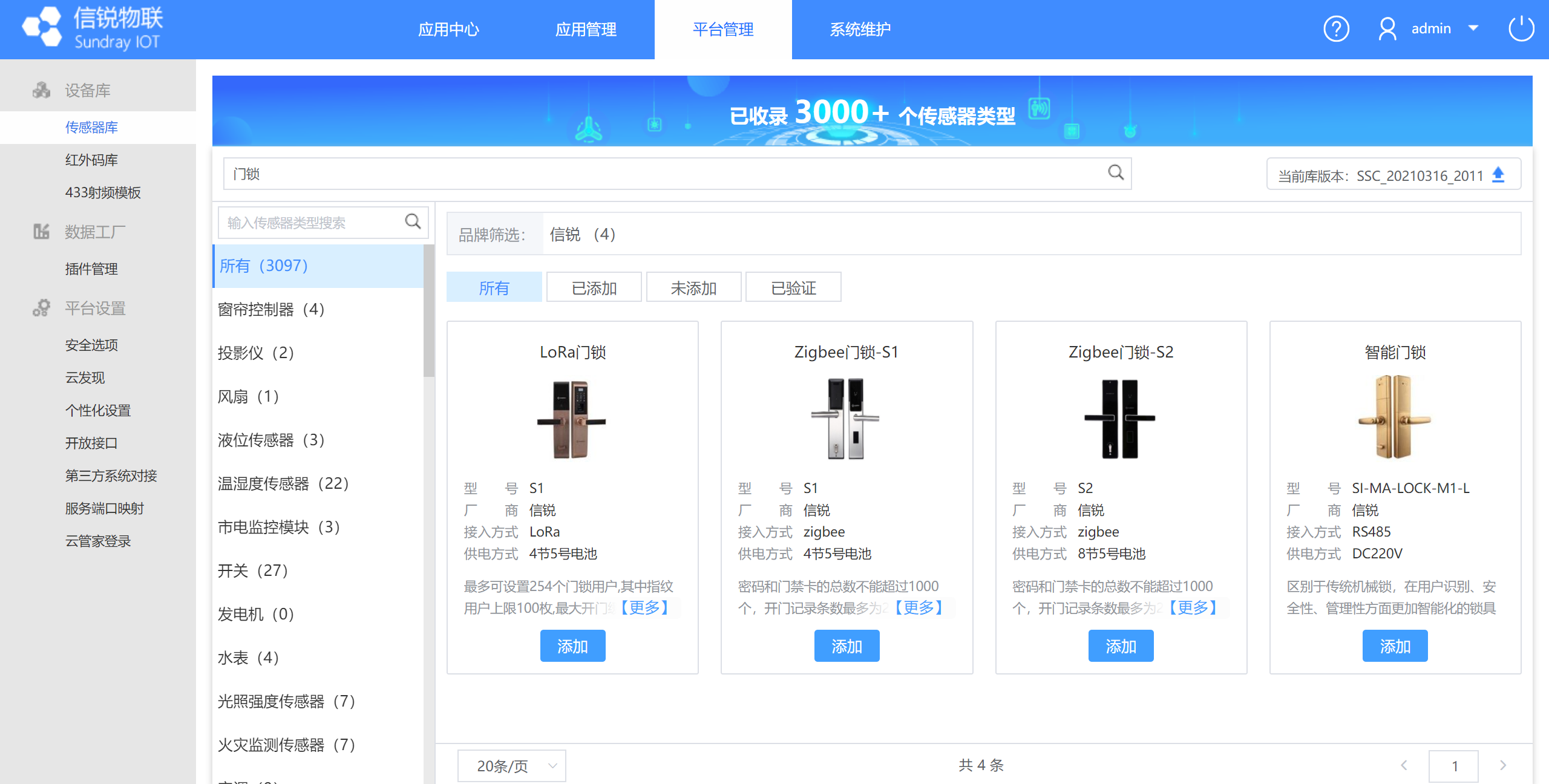Select category 水表 (4)
The image size is (1549, 784).
[318, 658]
